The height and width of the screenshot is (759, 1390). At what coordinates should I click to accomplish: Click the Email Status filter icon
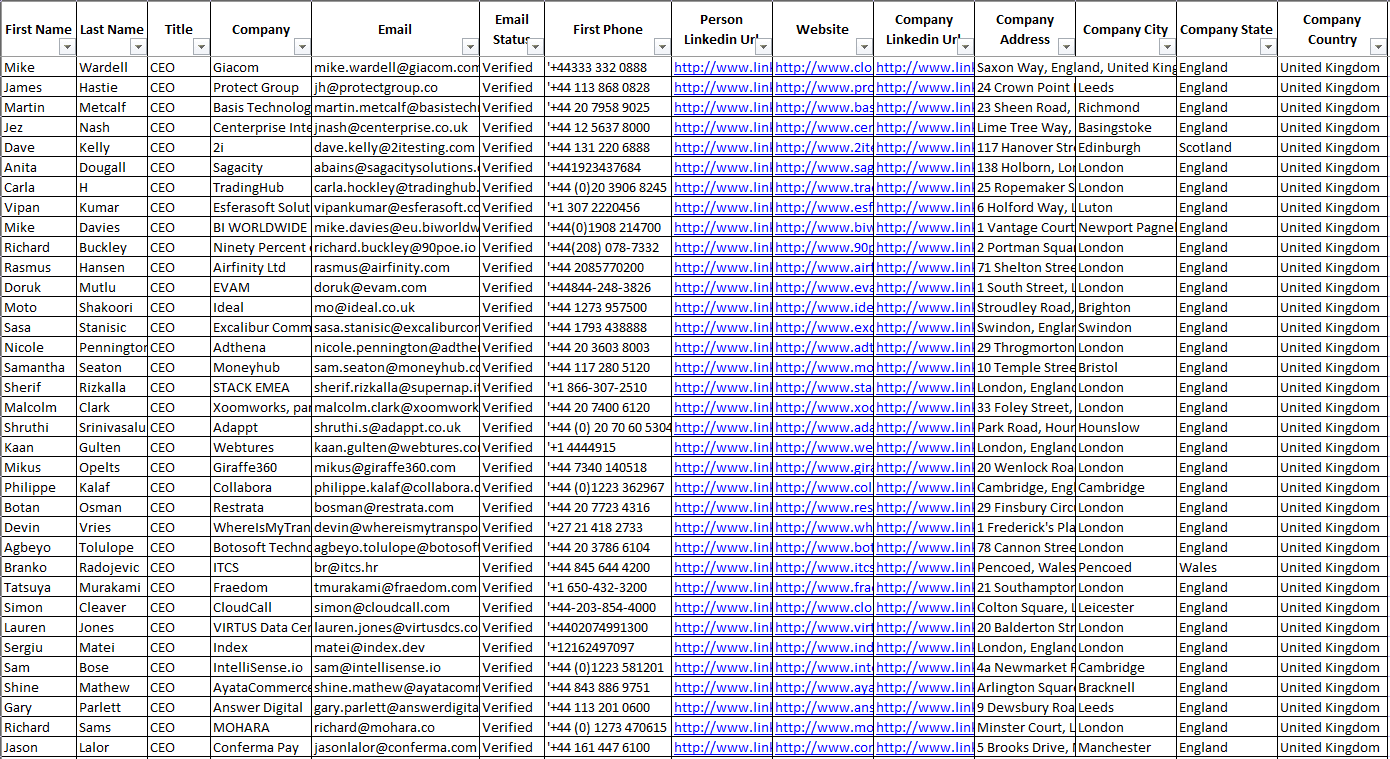(534, 47)
